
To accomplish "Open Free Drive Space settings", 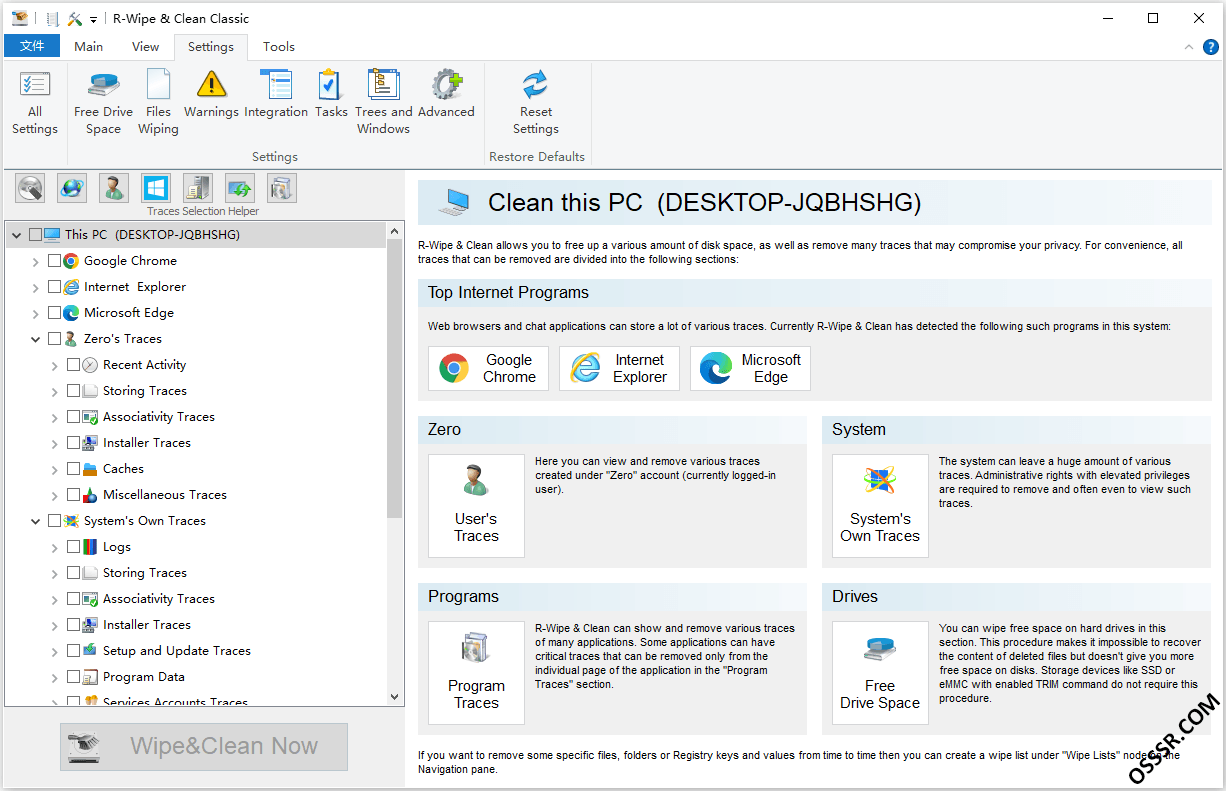I will pos(103,103).
